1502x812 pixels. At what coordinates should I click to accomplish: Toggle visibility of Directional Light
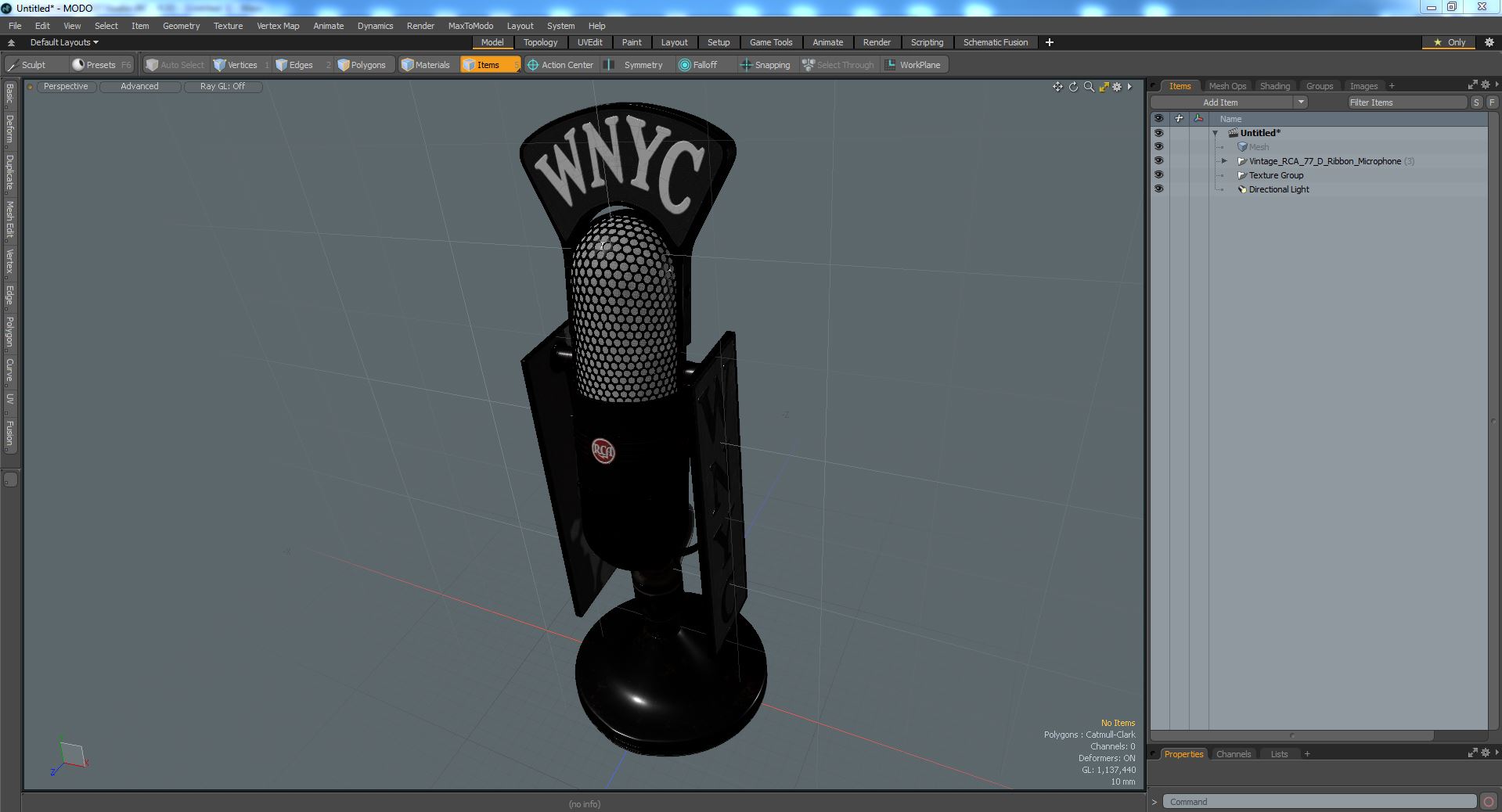[x=1158, y=189]
